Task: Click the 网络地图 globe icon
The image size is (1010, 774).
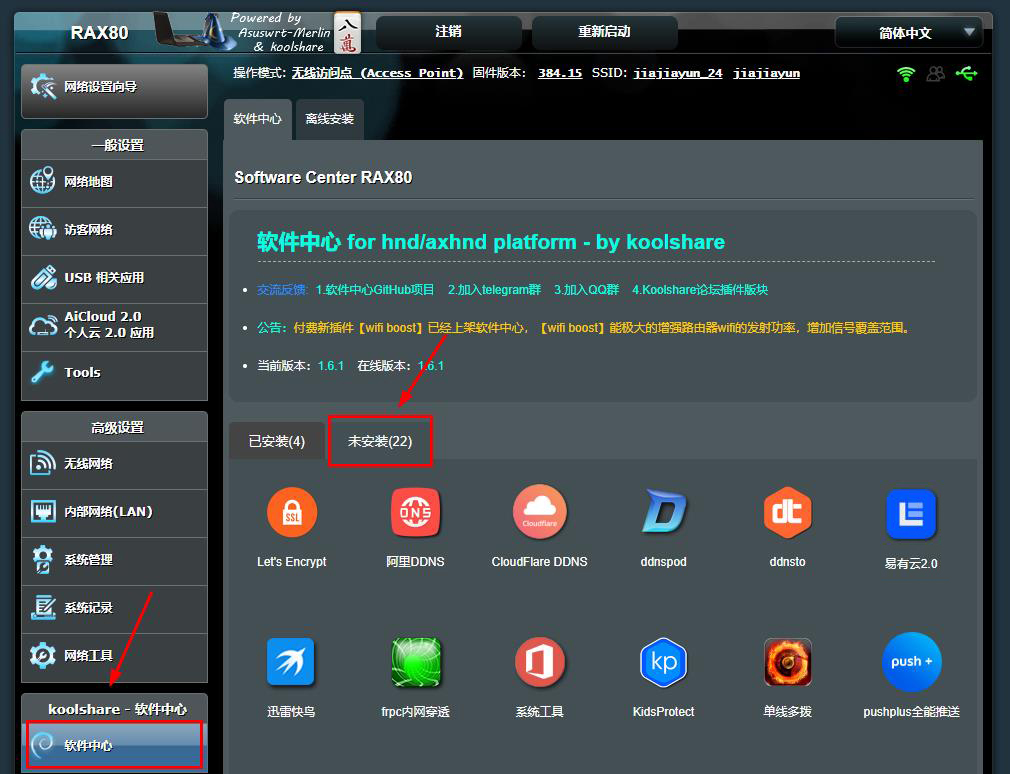Action: tap(43, 180)
